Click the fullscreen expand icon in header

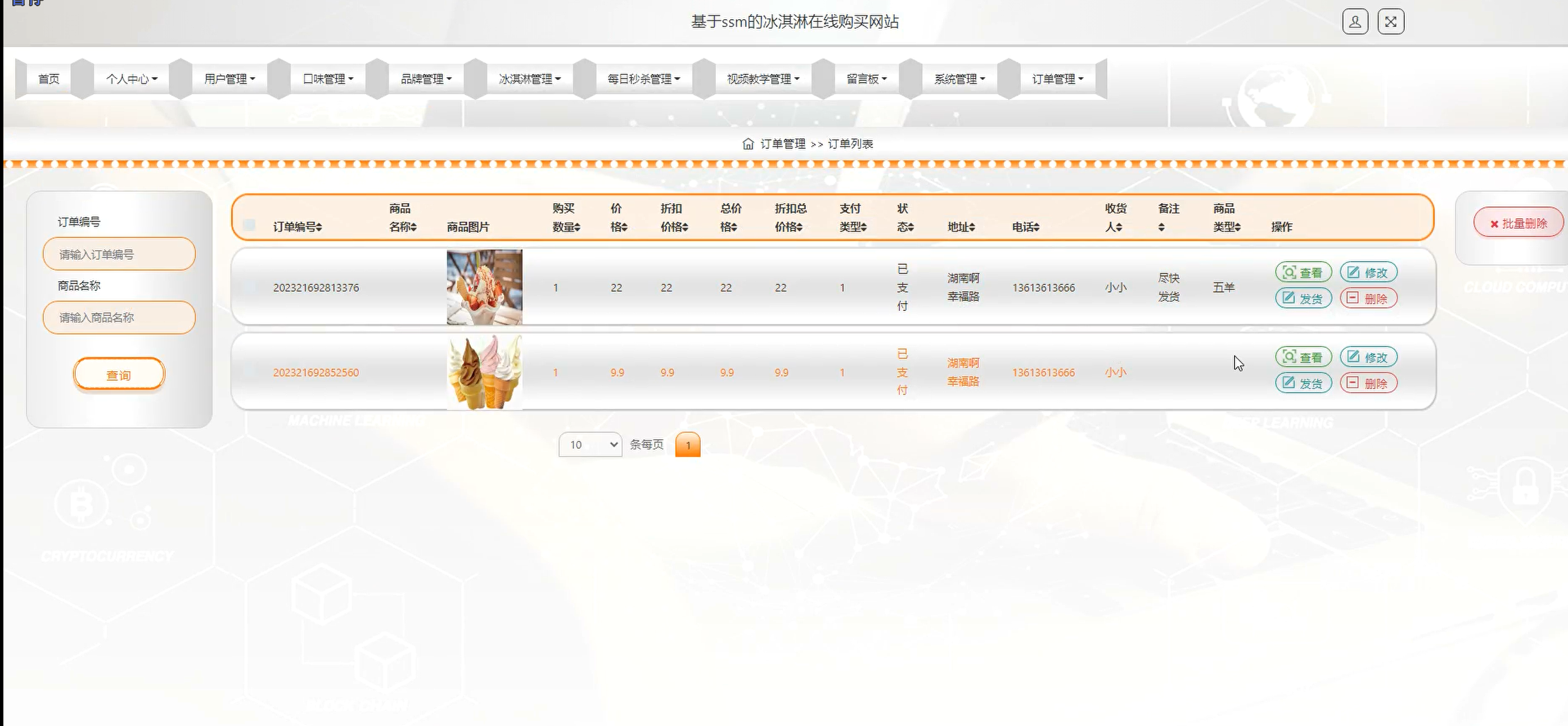tap(1390, 22)
